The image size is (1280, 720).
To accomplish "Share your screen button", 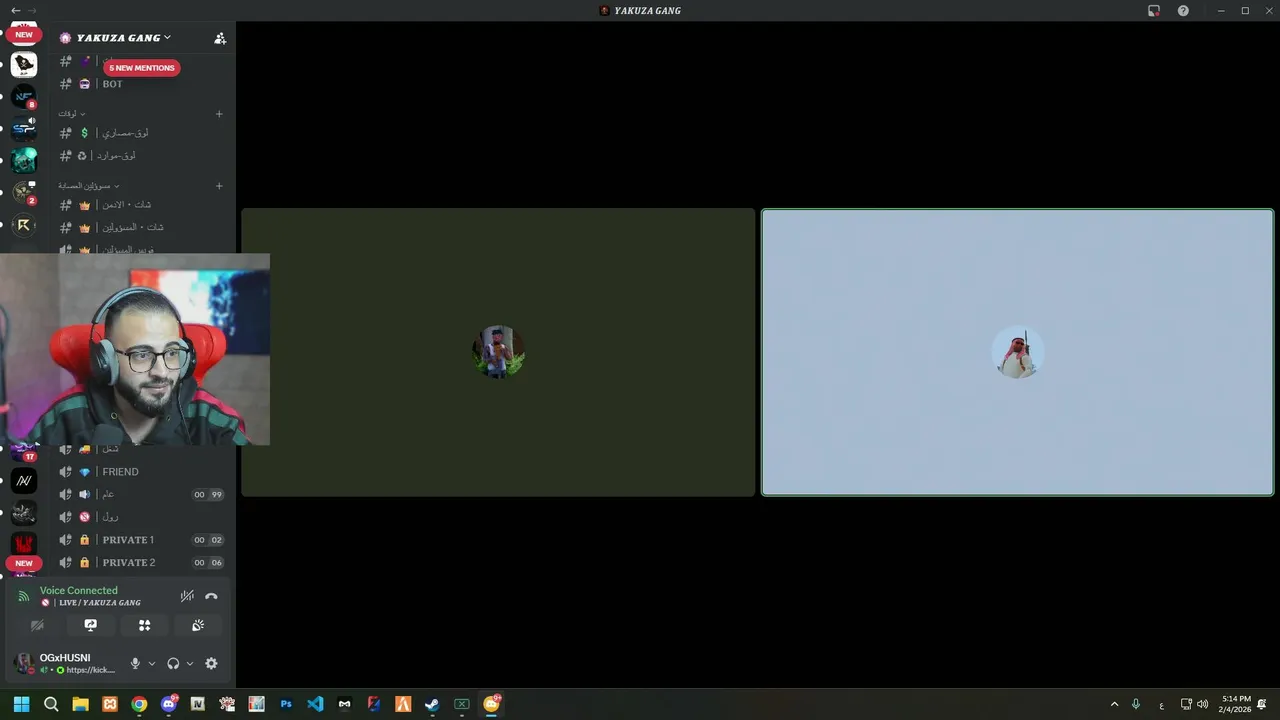I will (x=91, y=625).
